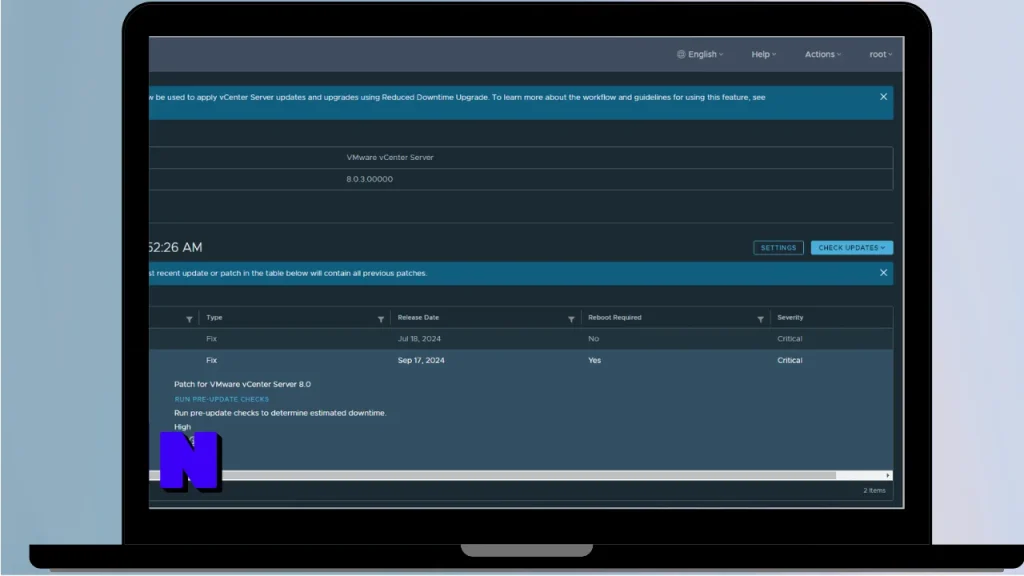Select the Jul 18, 2024 release row
Screen dimensions: 1024x576
520,338
